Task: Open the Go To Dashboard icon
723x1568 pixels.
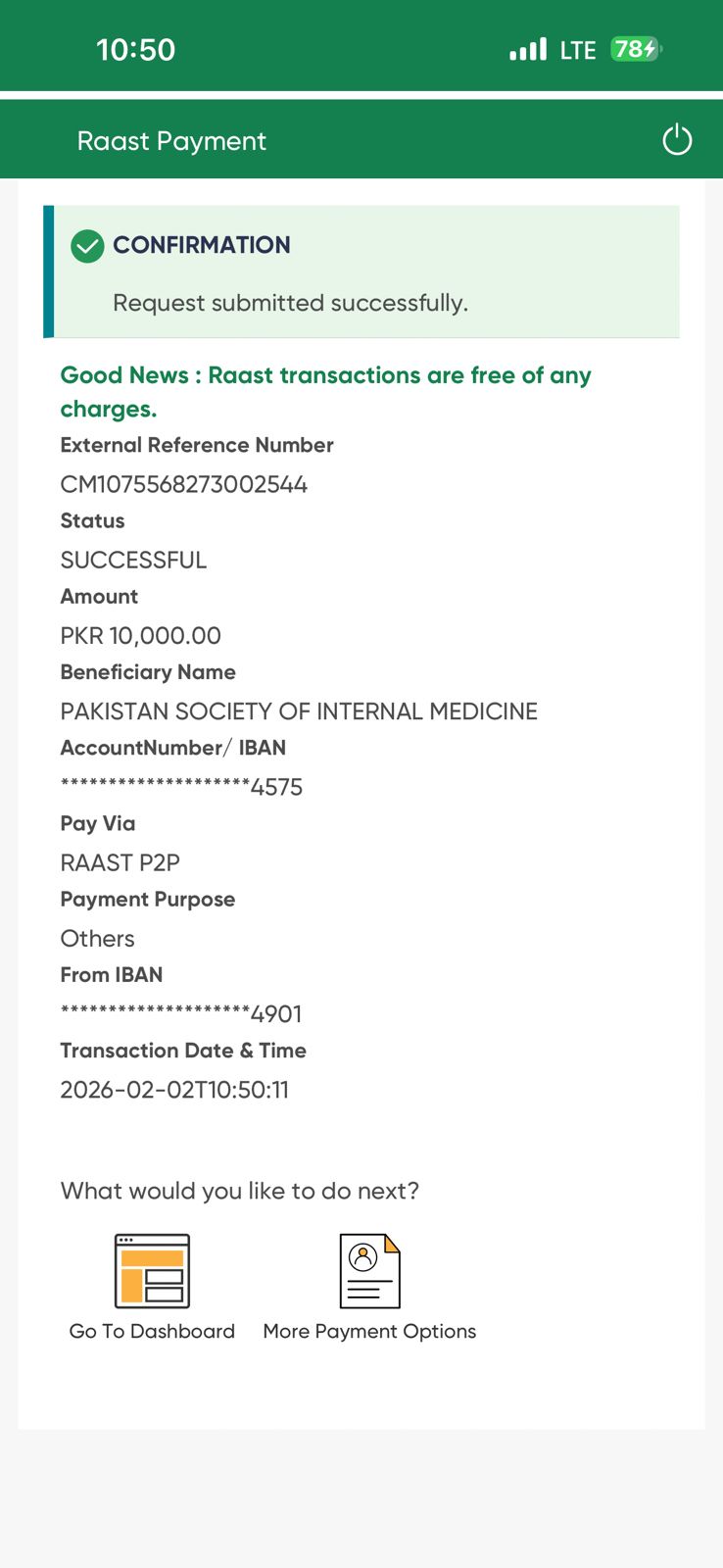Action: pos(152,1271)
